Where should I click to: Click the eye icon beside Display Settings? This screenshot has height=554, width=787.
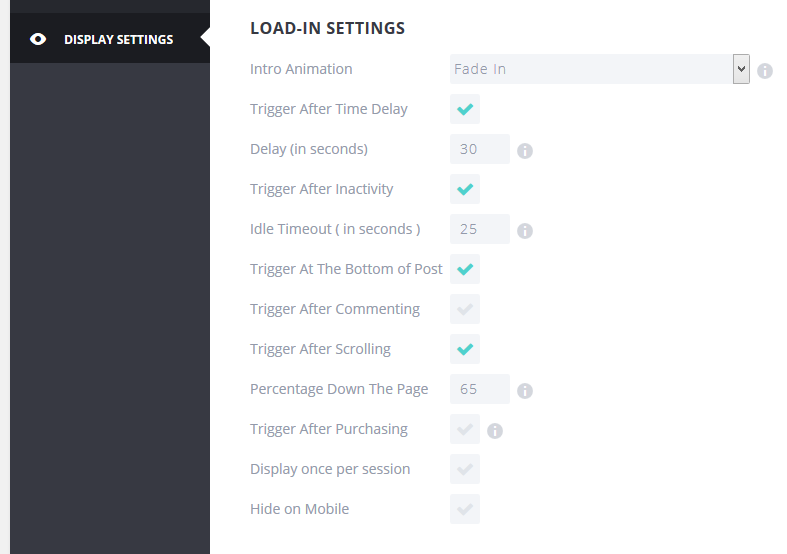[x=38, y=40]
